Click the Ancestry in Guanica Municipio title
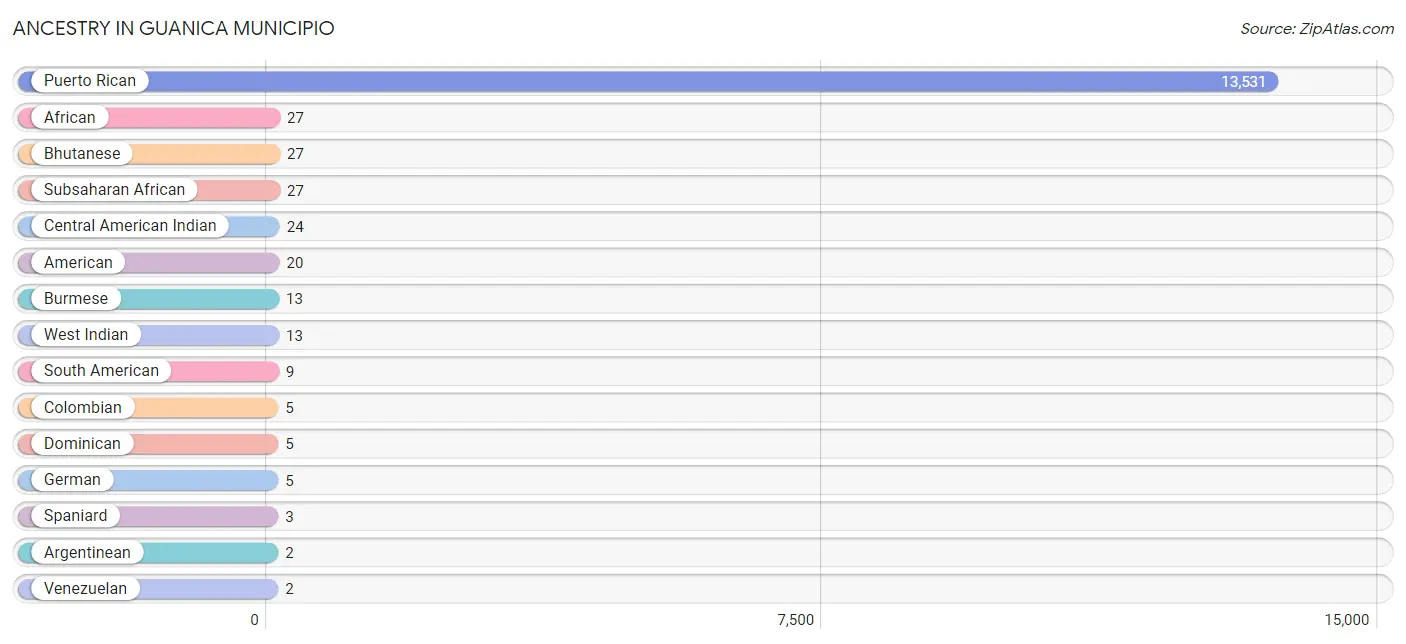Image resolution: width=1406 pixels, height=644 pixels. (174, 28)
